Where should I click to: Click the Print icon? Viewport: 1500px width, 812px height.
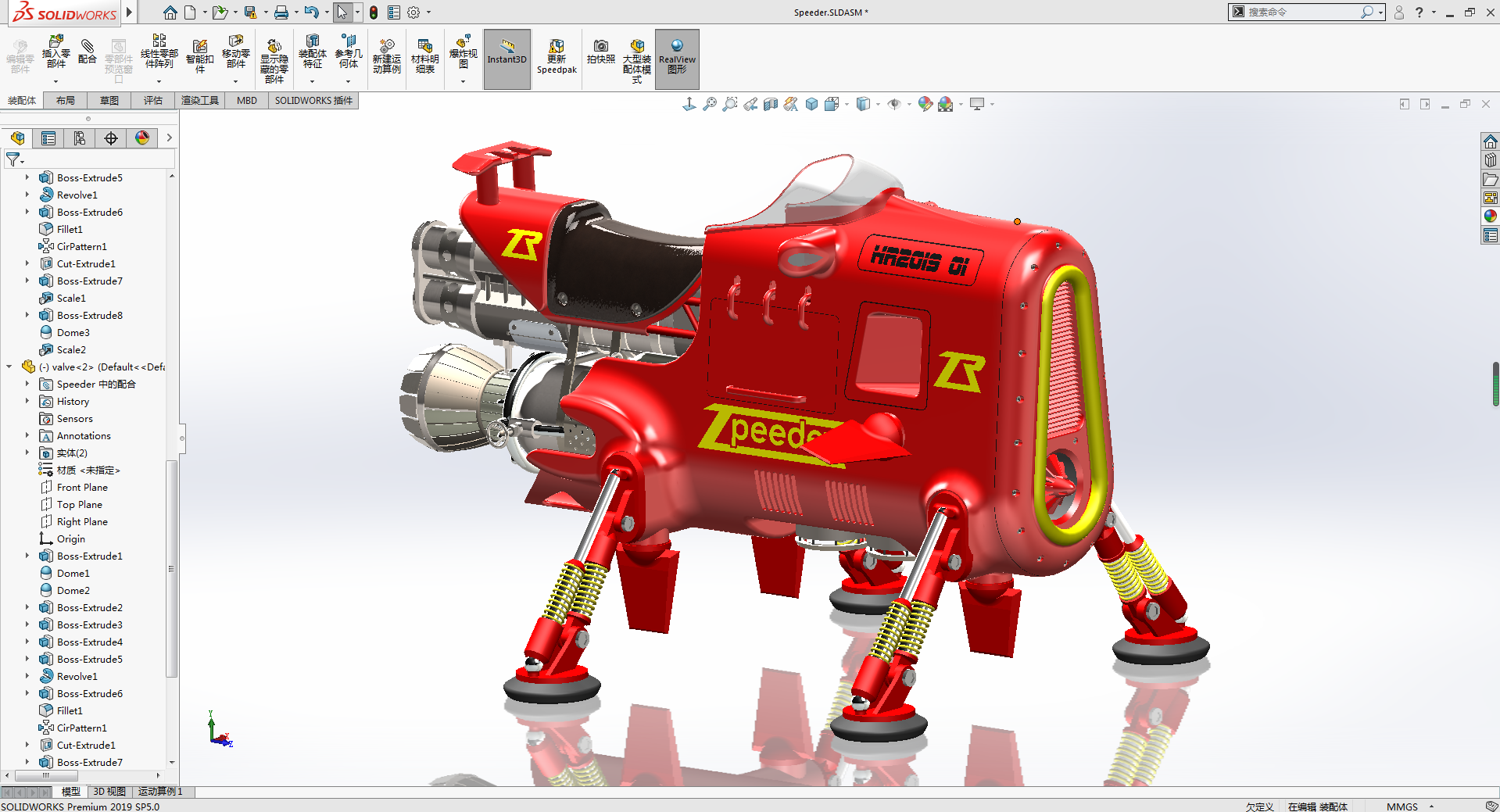point(281,13)
